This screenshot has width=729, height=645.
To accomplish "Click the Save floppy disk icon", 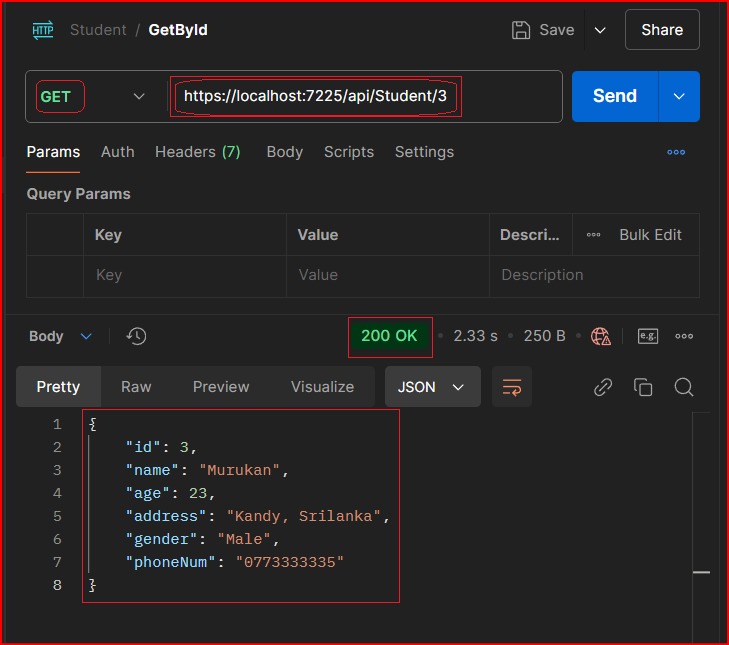I will (x=521, y=30).
